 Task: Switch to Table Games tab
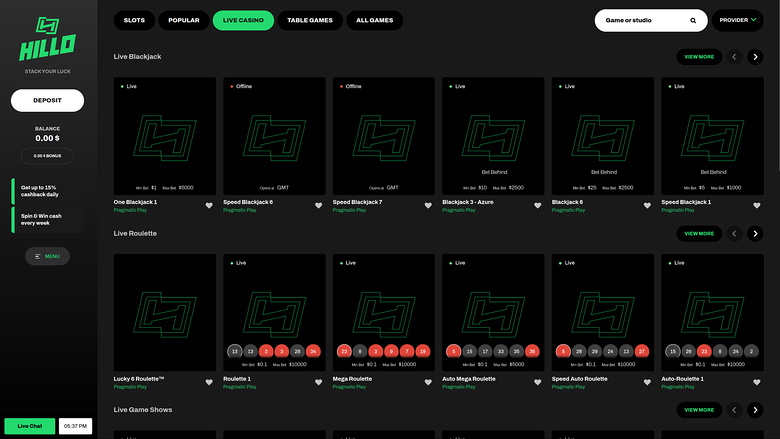click(x=309, y=20)
